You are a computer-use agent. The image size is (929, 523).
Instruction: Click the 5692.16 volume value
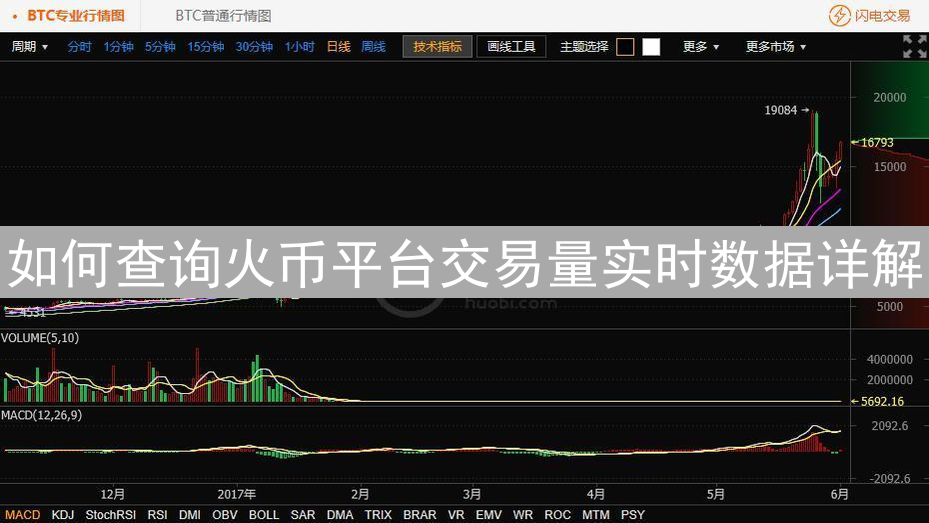click(882, 401)
